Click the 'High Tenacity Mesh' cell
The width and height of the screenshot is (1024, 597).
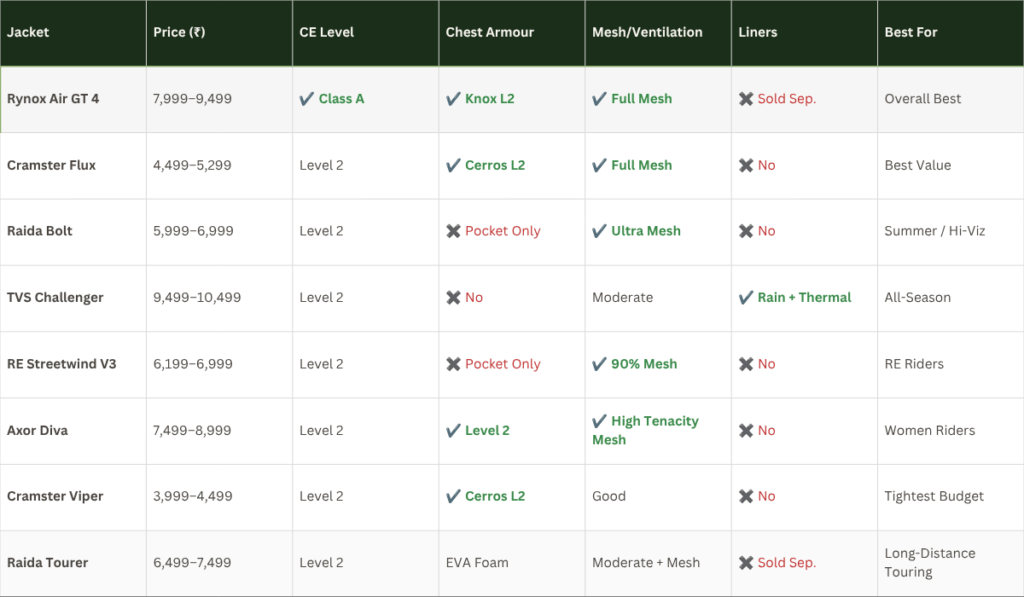(x=645, y=430)
